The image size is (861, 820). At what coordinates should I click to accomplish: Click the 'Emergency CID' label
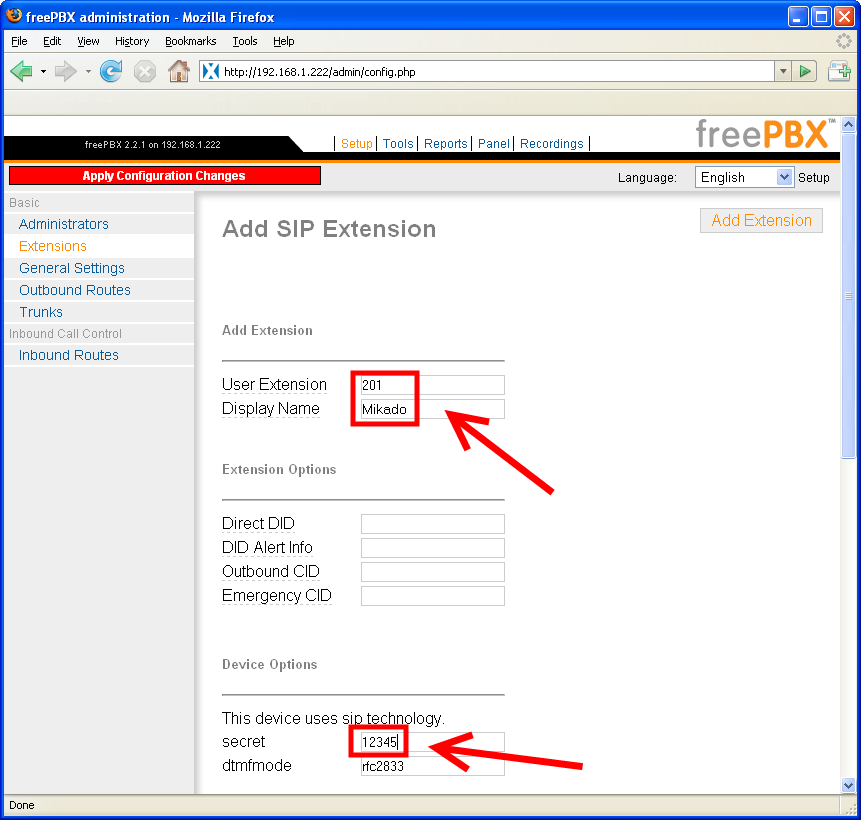277,595
